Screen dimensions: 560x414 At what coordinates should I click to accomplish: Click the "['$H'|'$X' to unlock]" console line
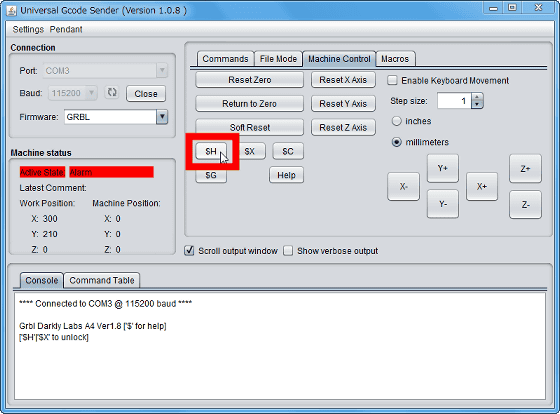tap(54, 337)
